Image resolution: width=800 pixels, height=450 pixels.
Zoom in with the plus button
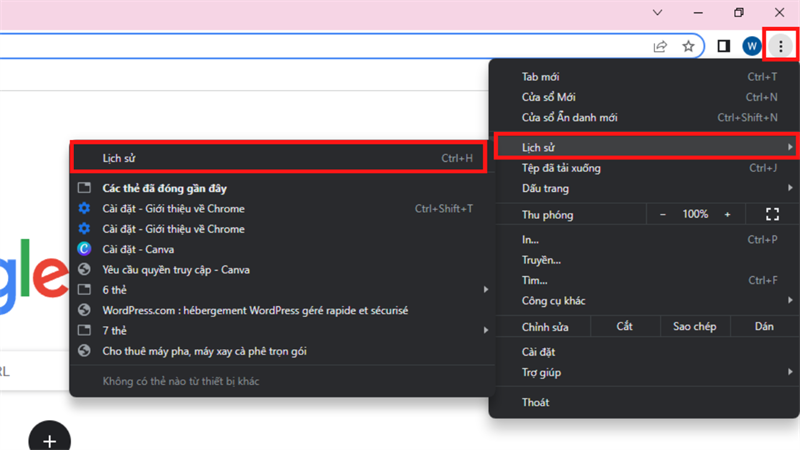(x=728, y=214)
